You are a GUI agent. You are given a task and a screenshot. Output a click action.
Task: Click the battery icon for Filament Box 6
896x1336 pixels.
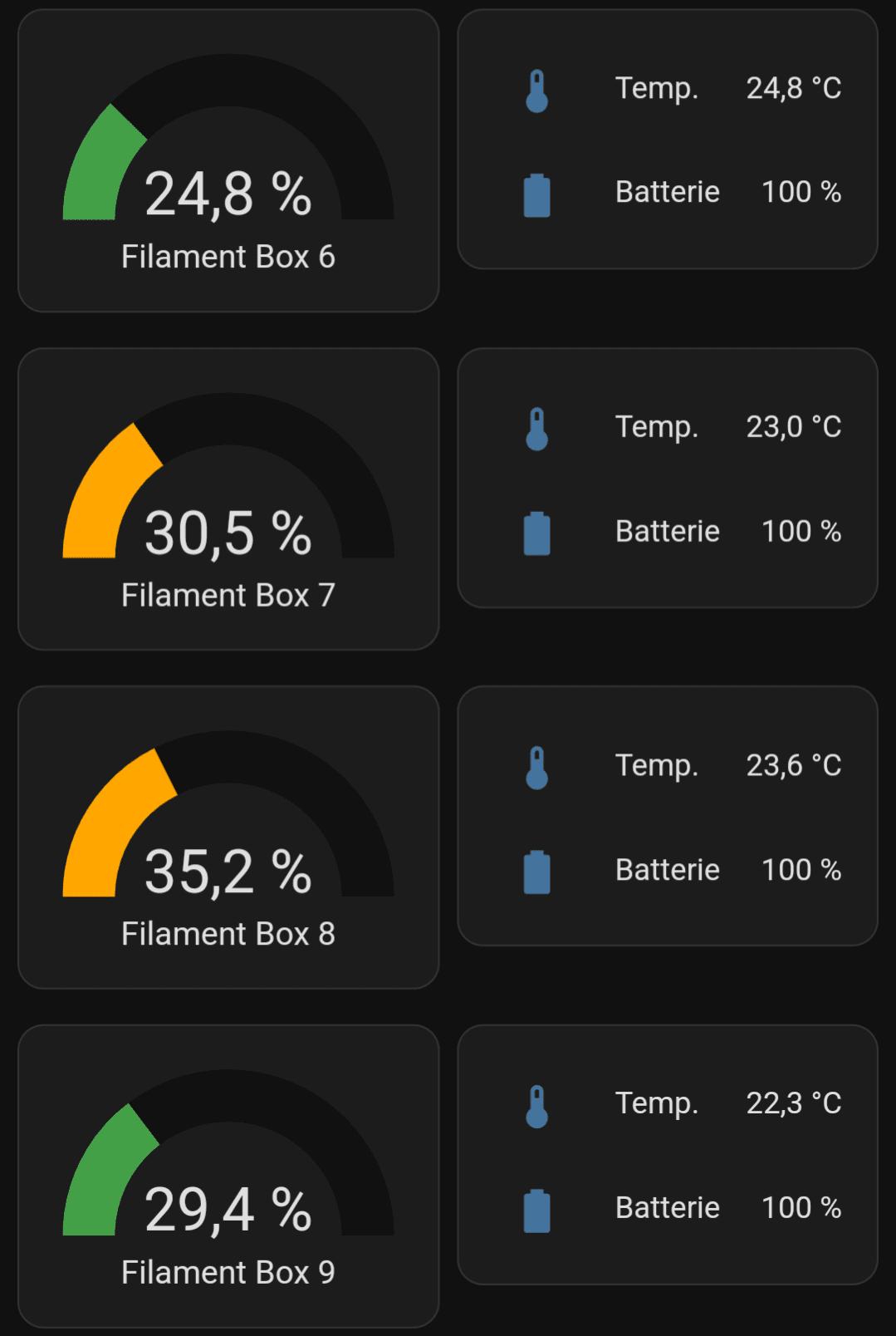tap(537, 195)
